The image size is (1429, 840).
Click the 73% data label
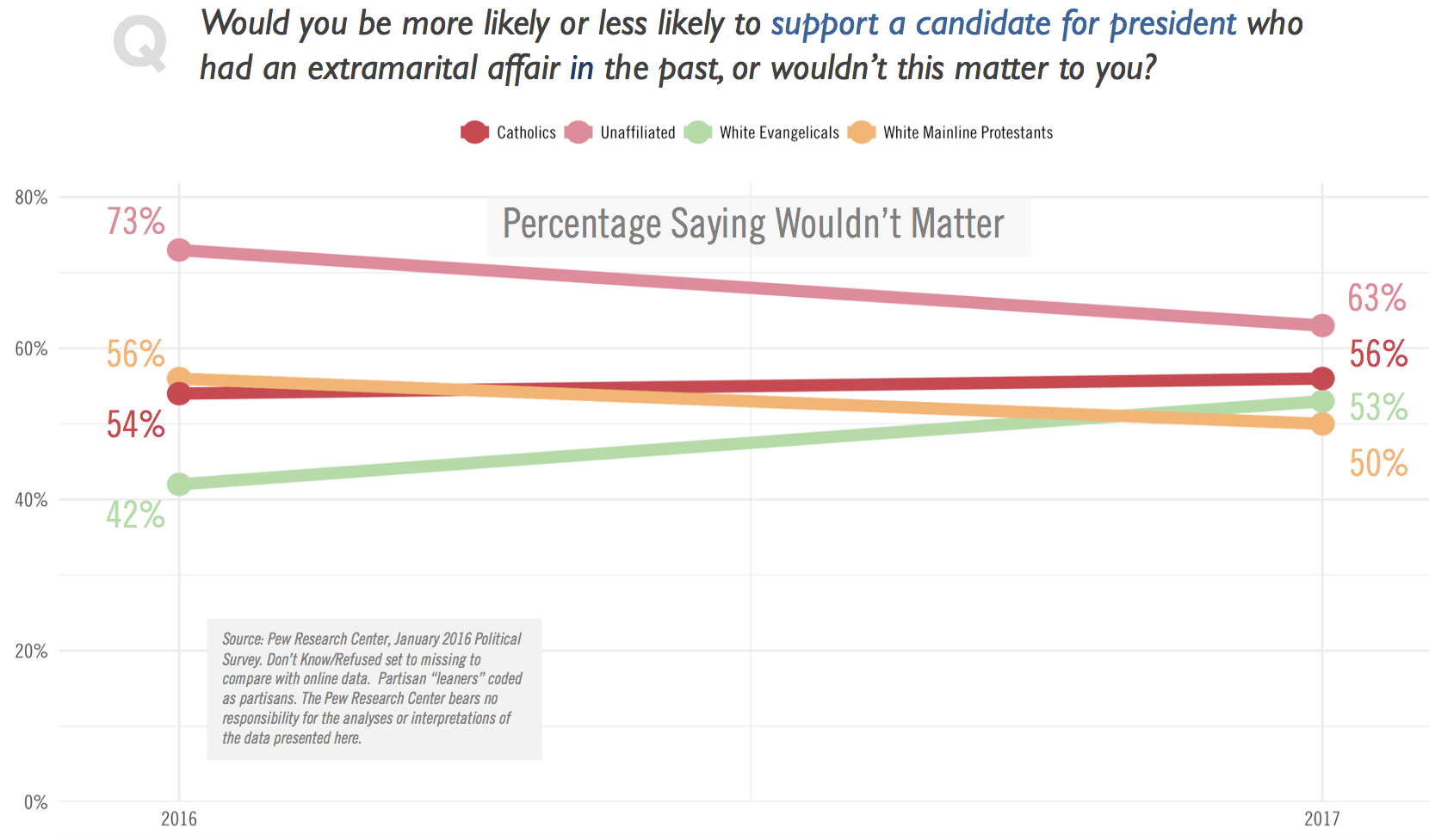tap(135, 222)
